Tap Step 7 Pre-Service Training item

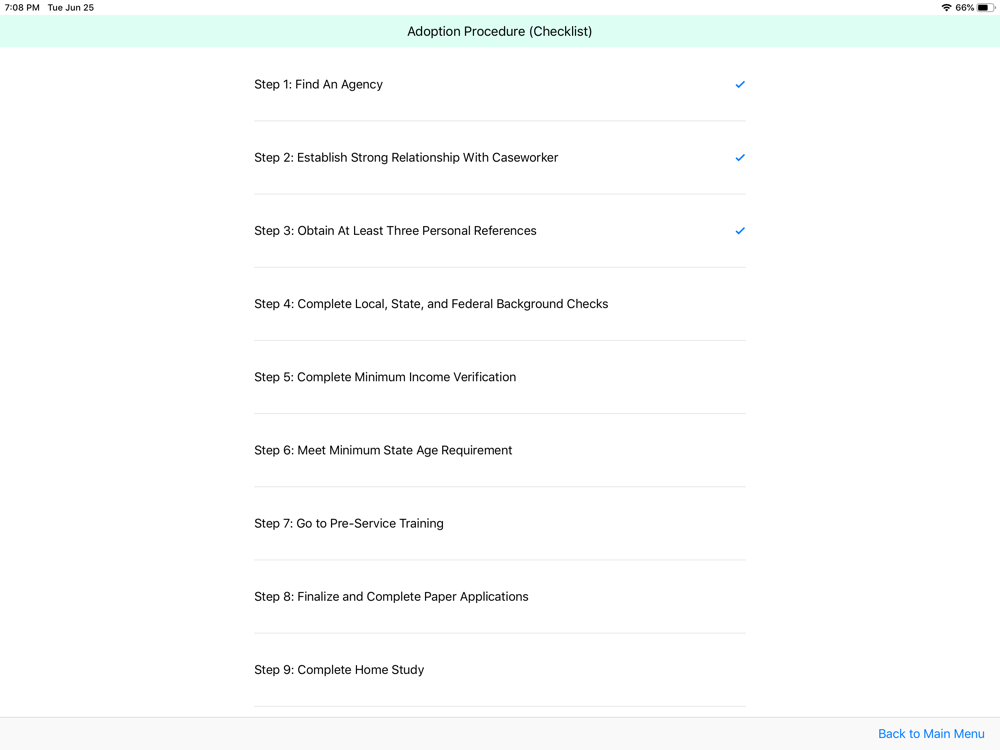tap(349, 523)
